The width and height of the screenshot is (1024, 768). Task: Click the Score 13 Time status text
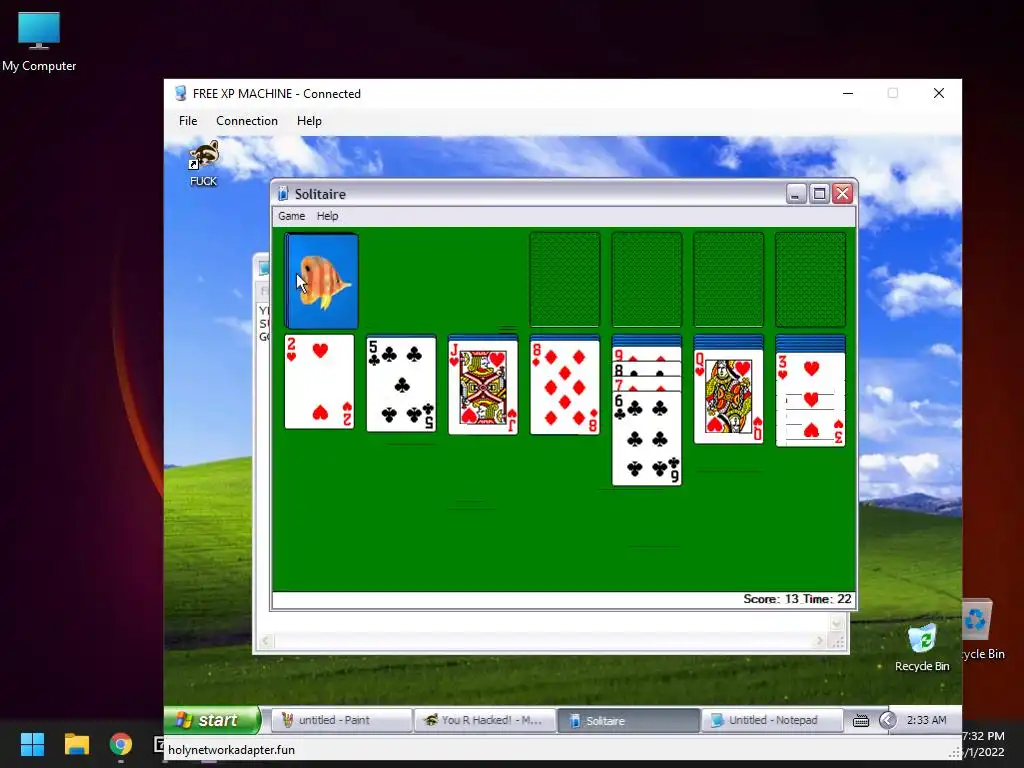(797, 599)
